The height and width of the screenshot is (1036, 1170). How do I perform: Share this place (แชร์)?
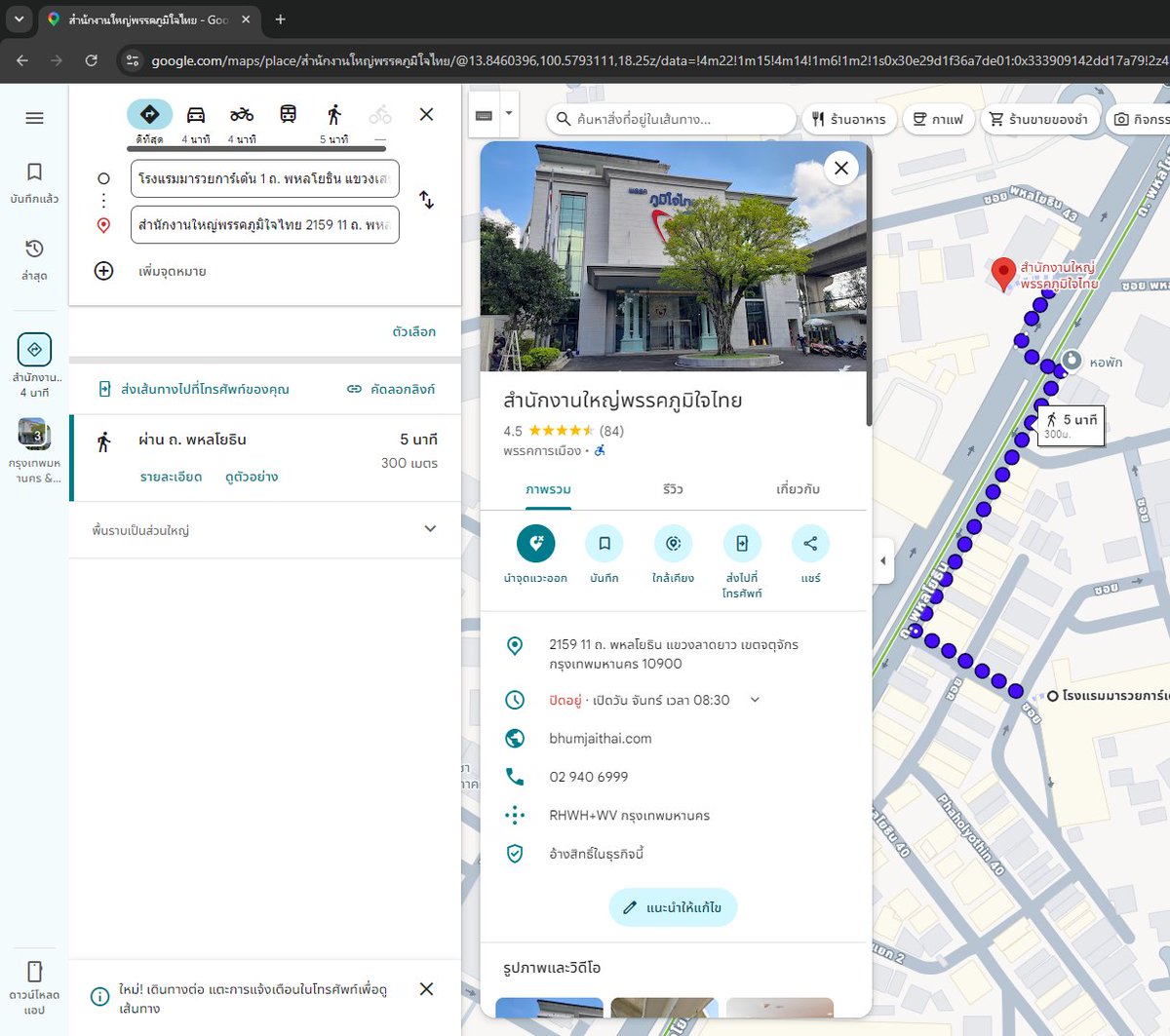pyautogui.click(x=810, y=555)
